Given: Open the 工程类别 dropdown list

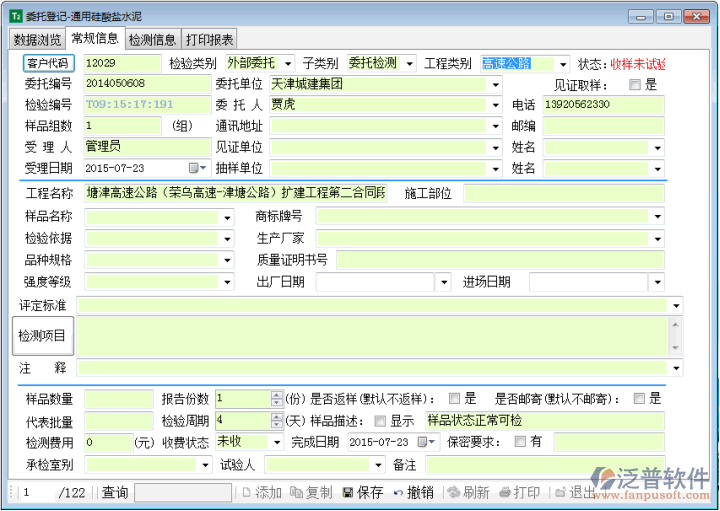Looking at the screenshot, I should click(563, 64).
